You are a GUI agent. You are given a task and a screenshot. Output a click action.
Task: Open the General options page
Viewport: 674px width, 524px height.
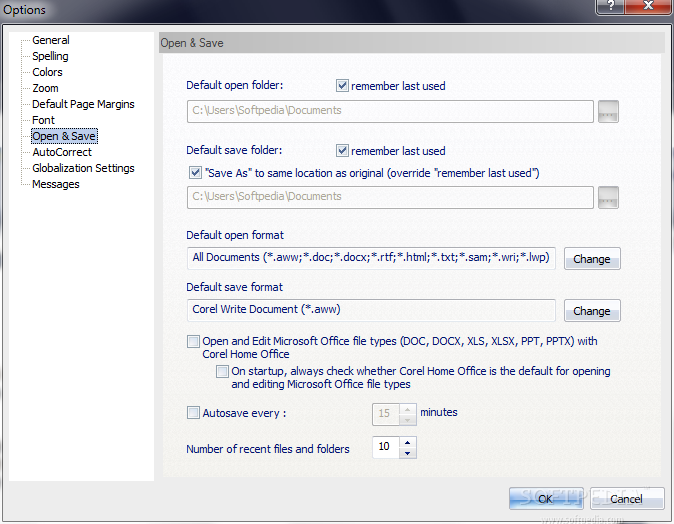pyautogui.click(x=51, y=40)
